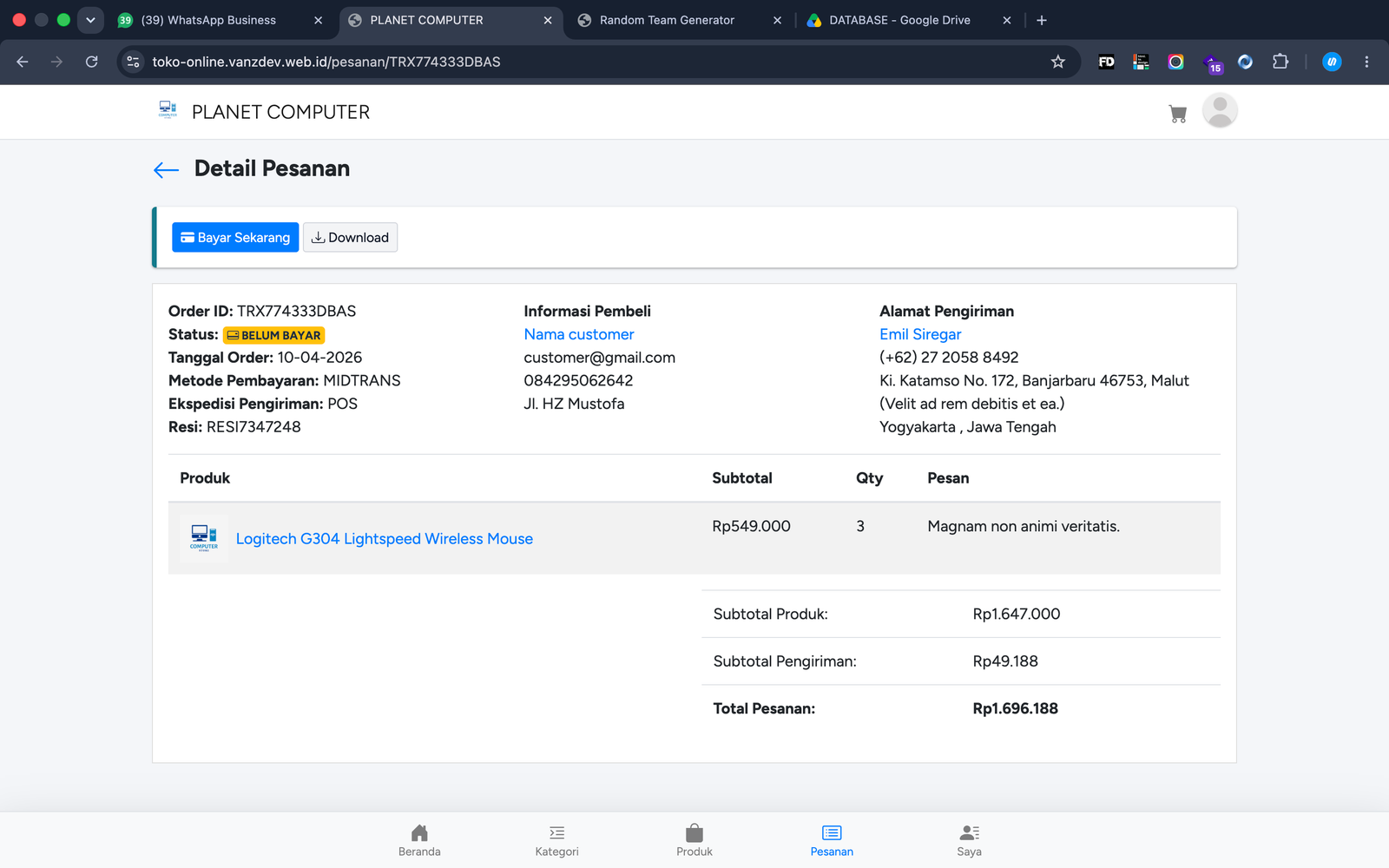Go back using blue arrow beside Detail Pesanan
Viewport: 1389px width, 868px height.
[166, 170]
